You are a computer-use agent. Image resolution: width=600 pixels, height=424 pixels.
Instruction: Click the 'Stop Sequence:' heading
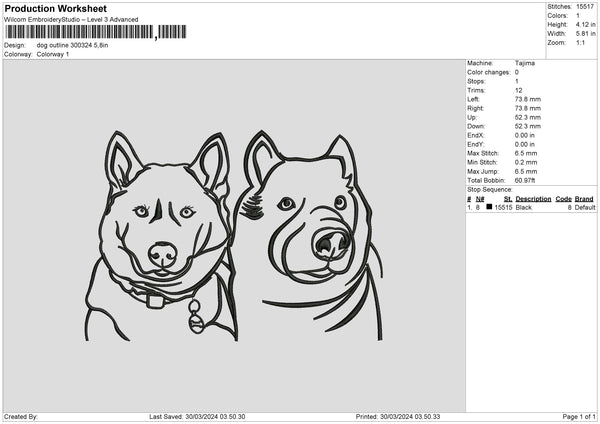[489, 190]
